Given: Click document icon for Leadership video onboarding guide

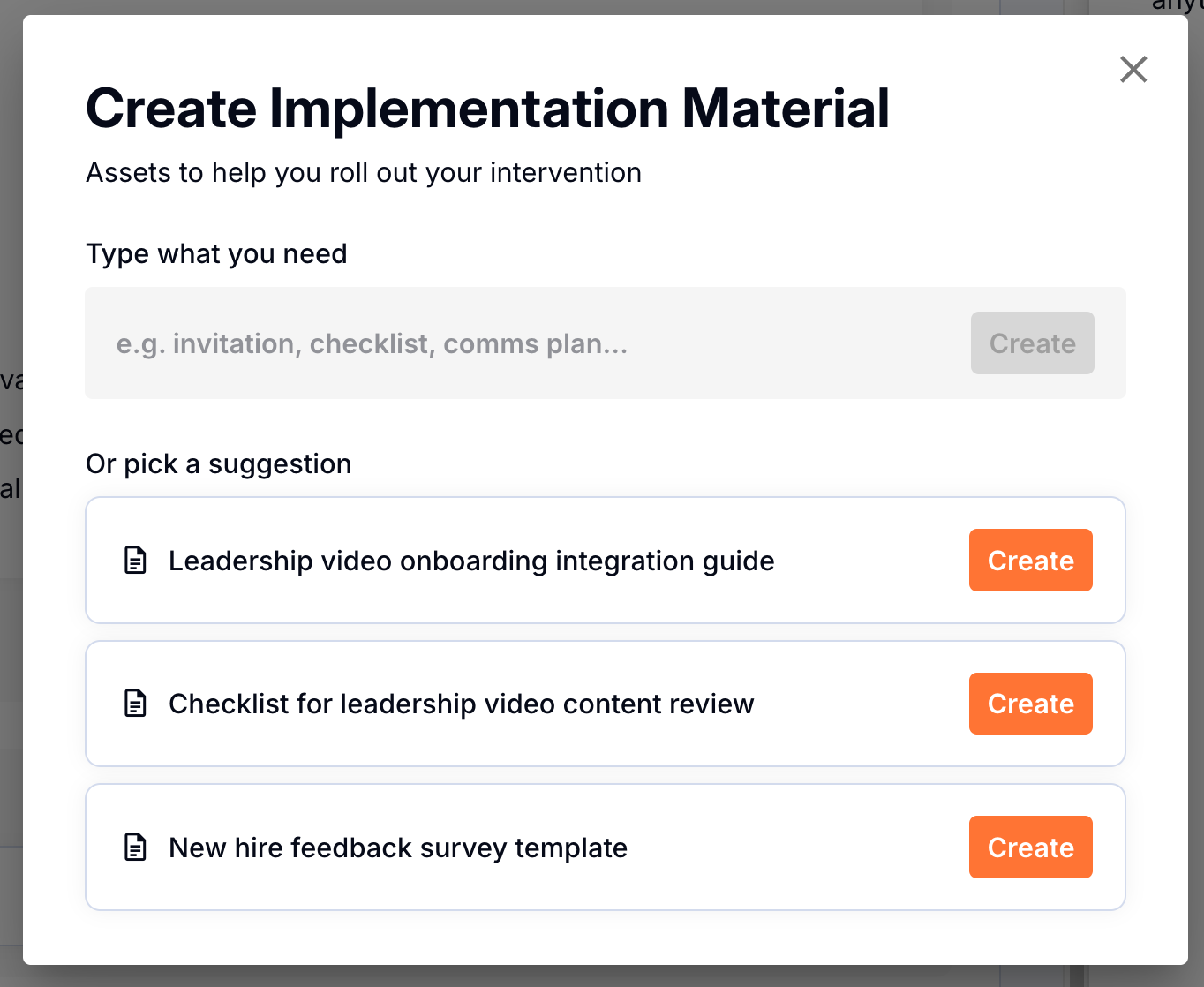Looking at the screenshot, I should point(135,561).
